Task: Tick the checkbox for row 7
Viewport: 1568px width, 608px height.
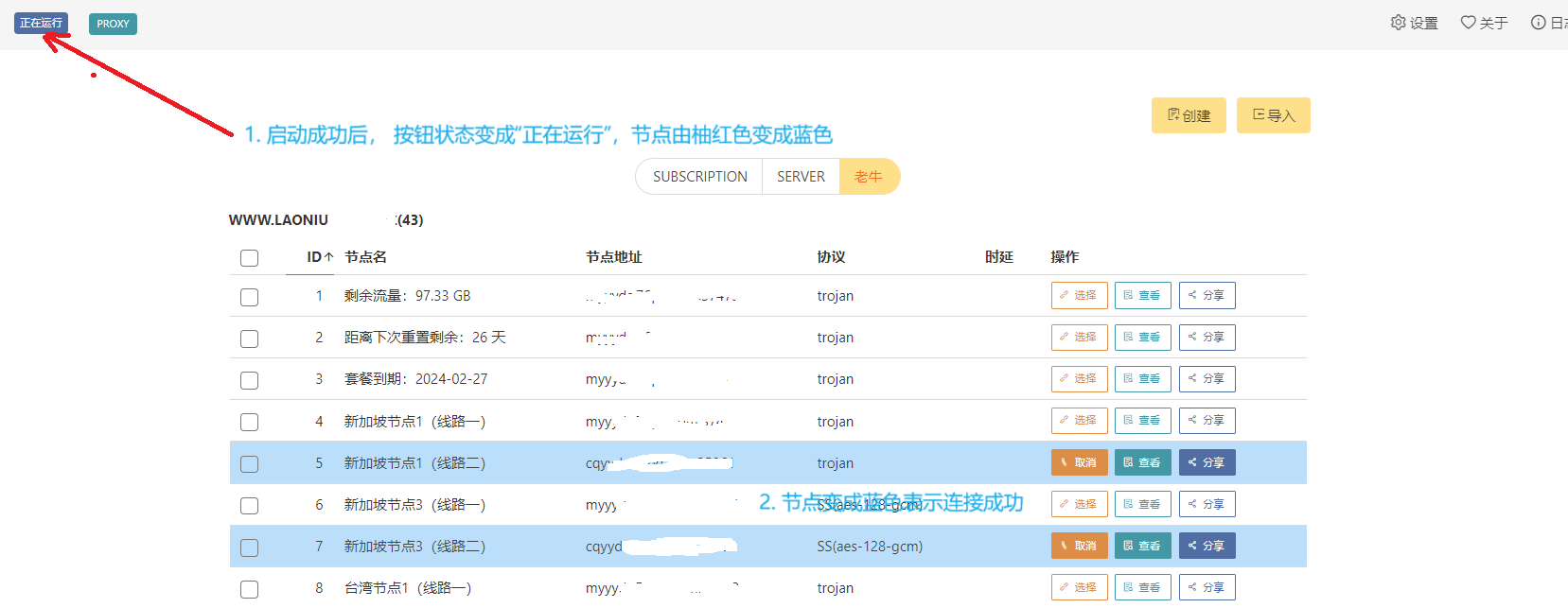Action: coord(250,547)
